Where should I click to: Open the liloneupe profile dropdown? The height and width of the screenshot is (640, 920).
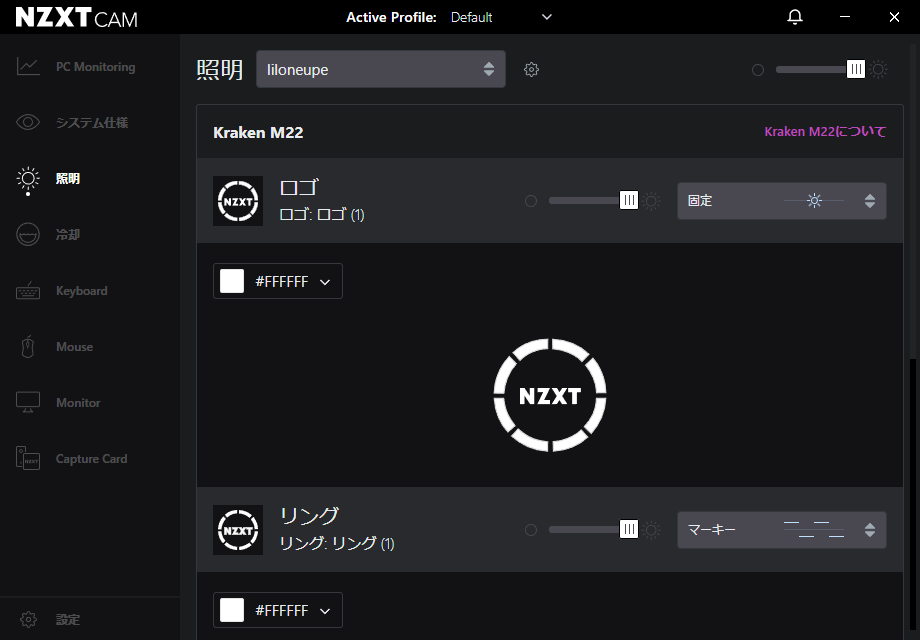[x=380, y=69]
